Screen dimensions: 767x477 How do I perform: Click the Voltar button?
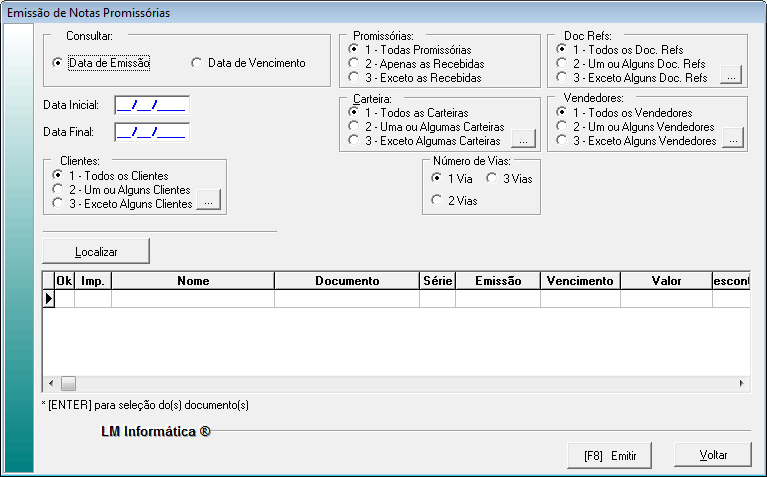coord(712,455)
